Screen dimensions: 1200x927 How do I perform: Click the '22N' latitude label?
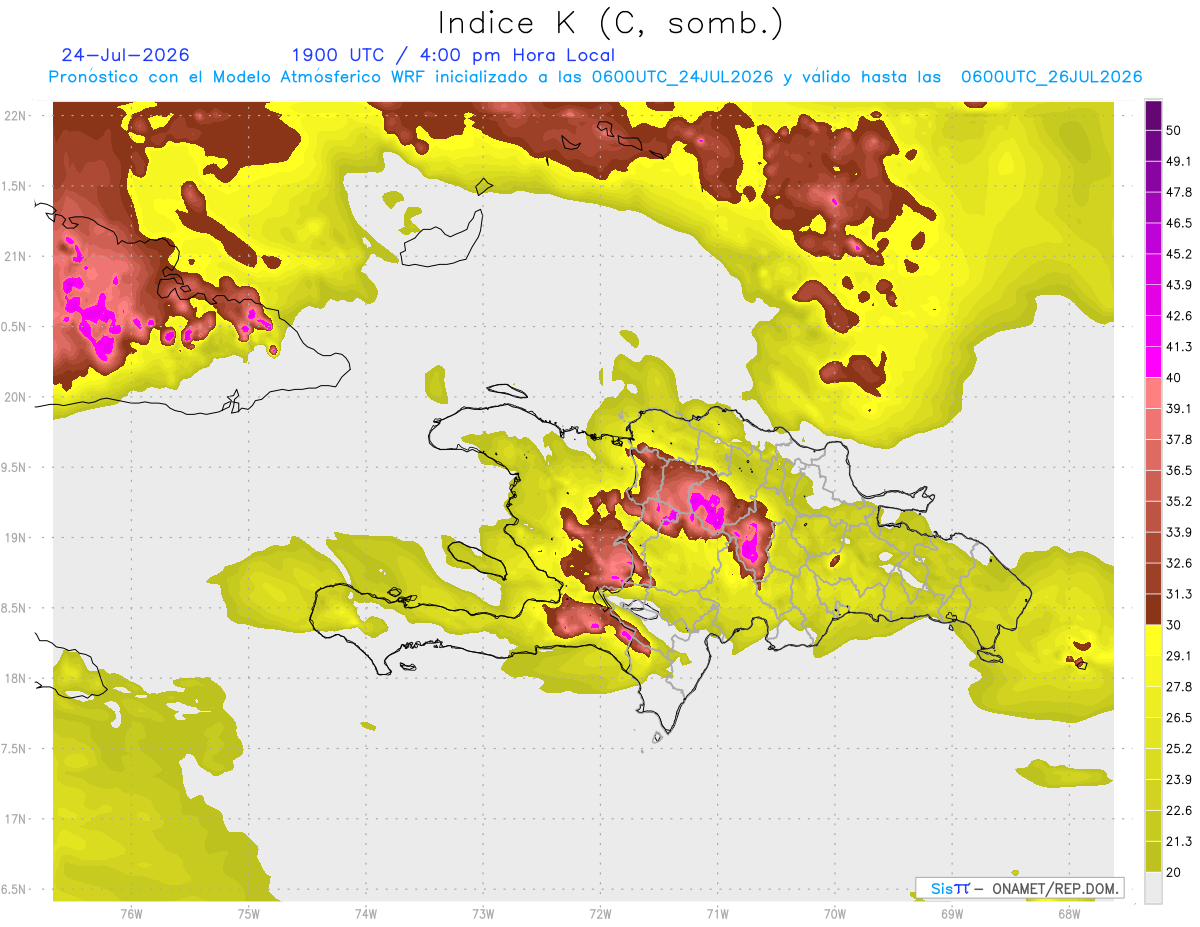17,116
